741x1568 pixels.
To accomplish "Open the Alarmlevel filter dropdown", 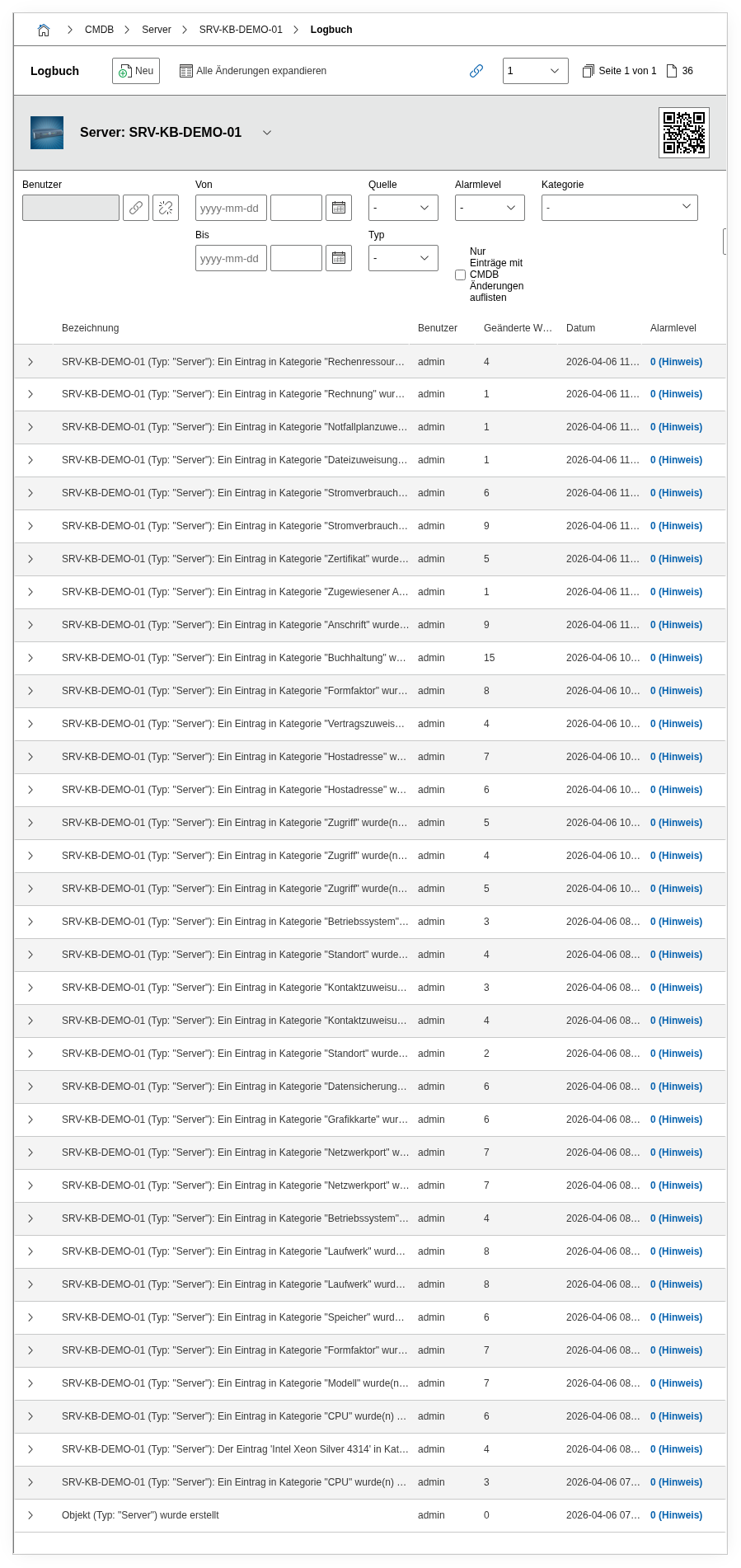I will pyautogui.click(x=489, y=208).
